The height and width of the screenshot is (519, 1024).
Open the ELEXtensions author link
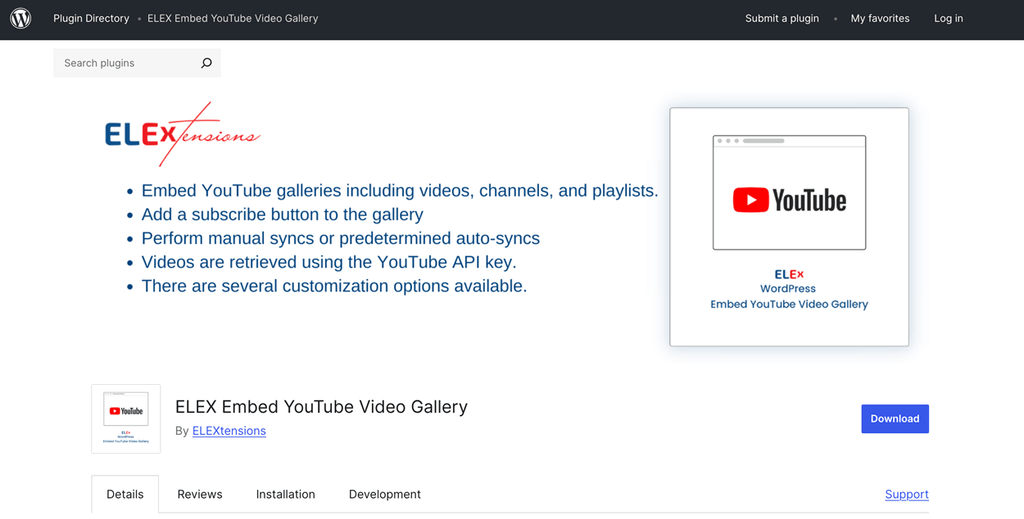tap(229, 431)
